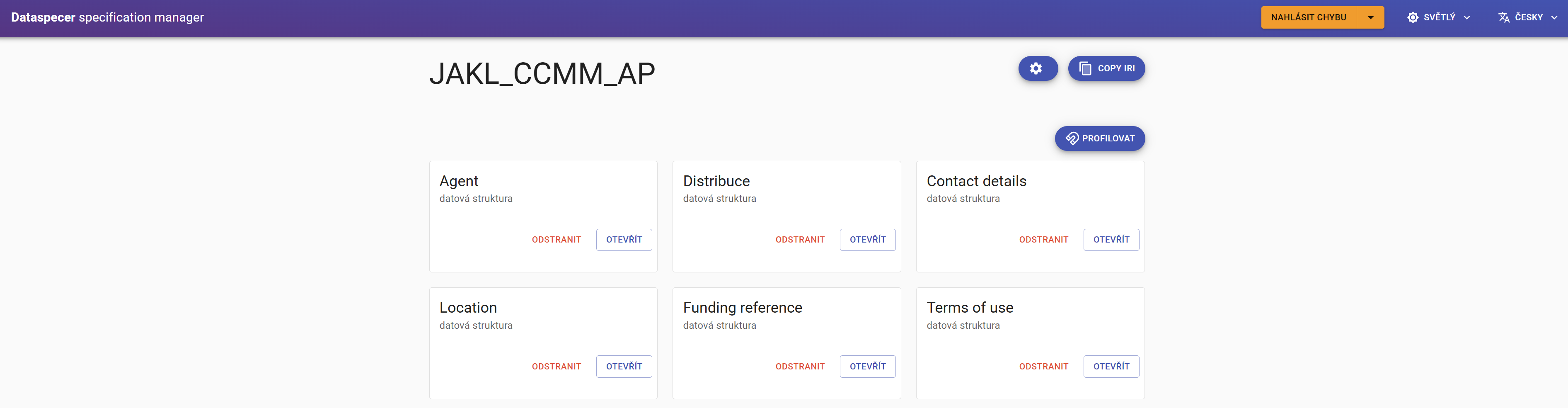Click the Profilovat icon
This screenshot has width=1568, height=408.
[1071, 139]
